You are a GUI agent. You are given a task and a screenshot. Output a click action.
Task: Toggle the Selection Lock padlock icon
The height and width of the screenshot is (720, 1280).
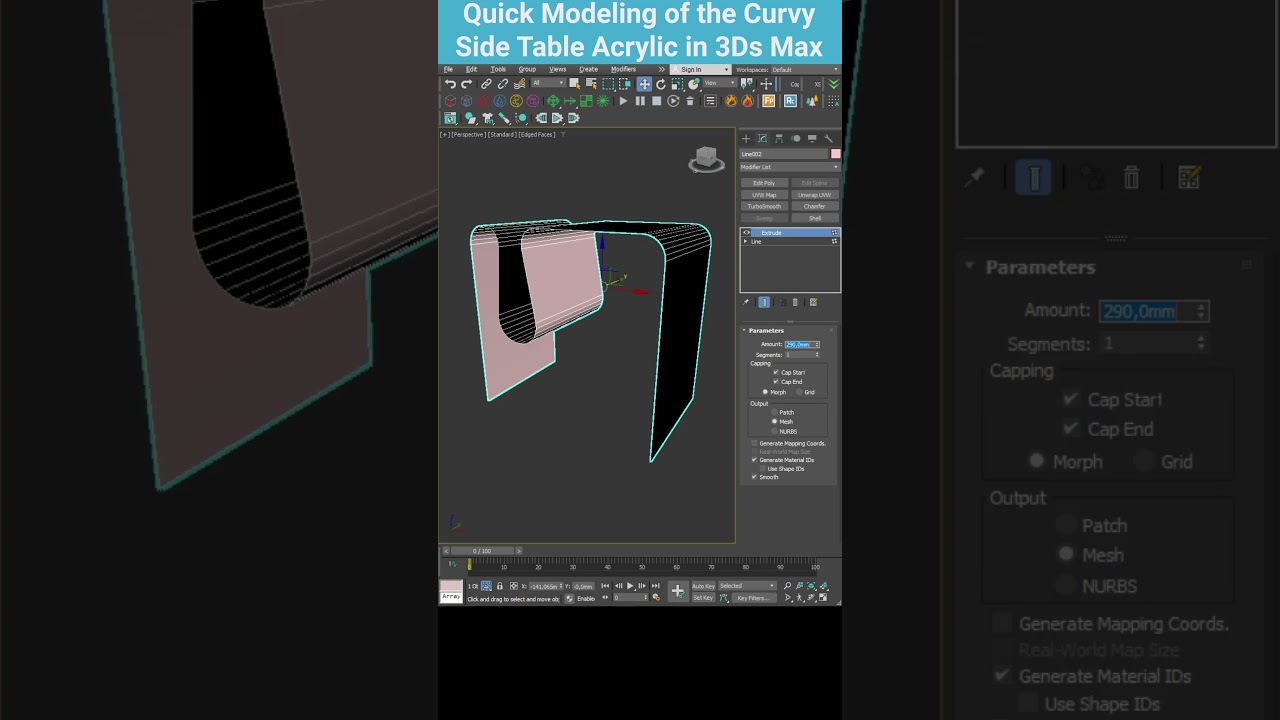(500, 586)
